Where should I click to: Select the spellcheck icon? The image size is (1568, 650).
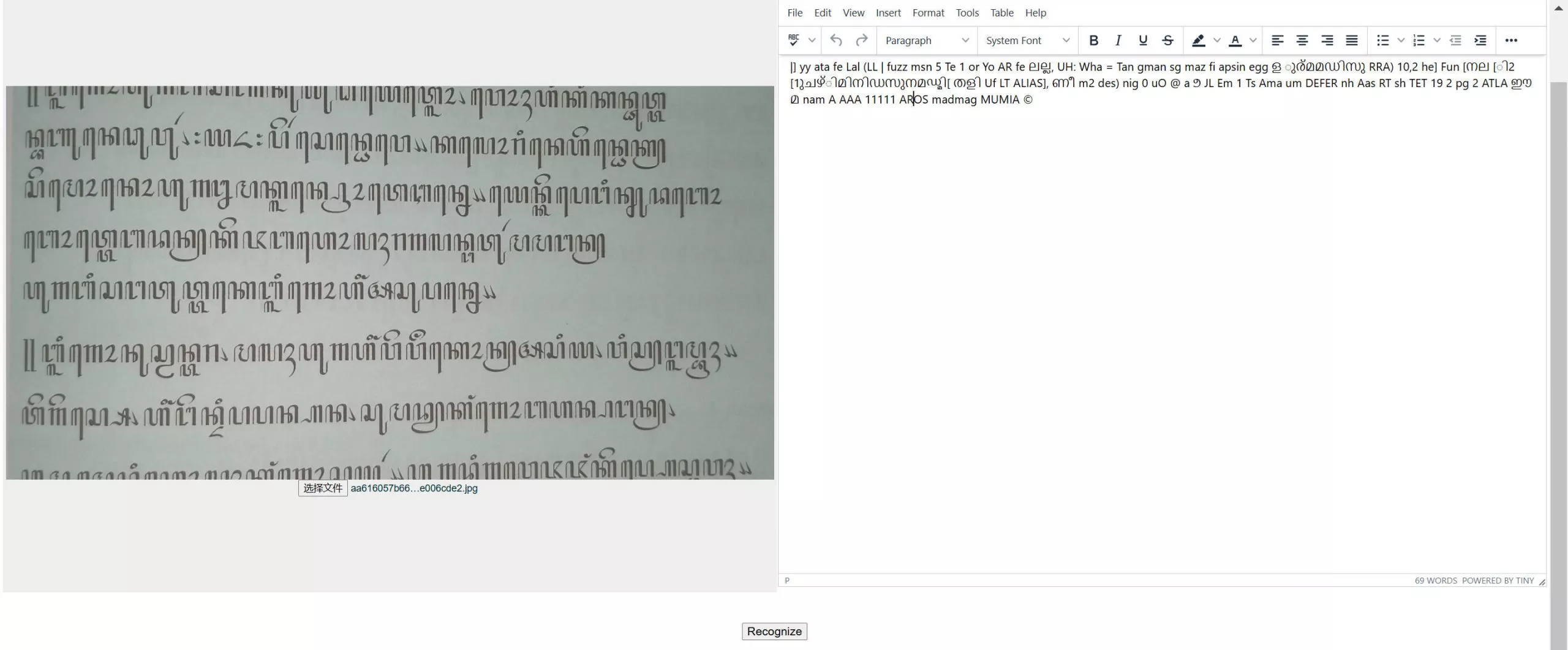[795, 40]
